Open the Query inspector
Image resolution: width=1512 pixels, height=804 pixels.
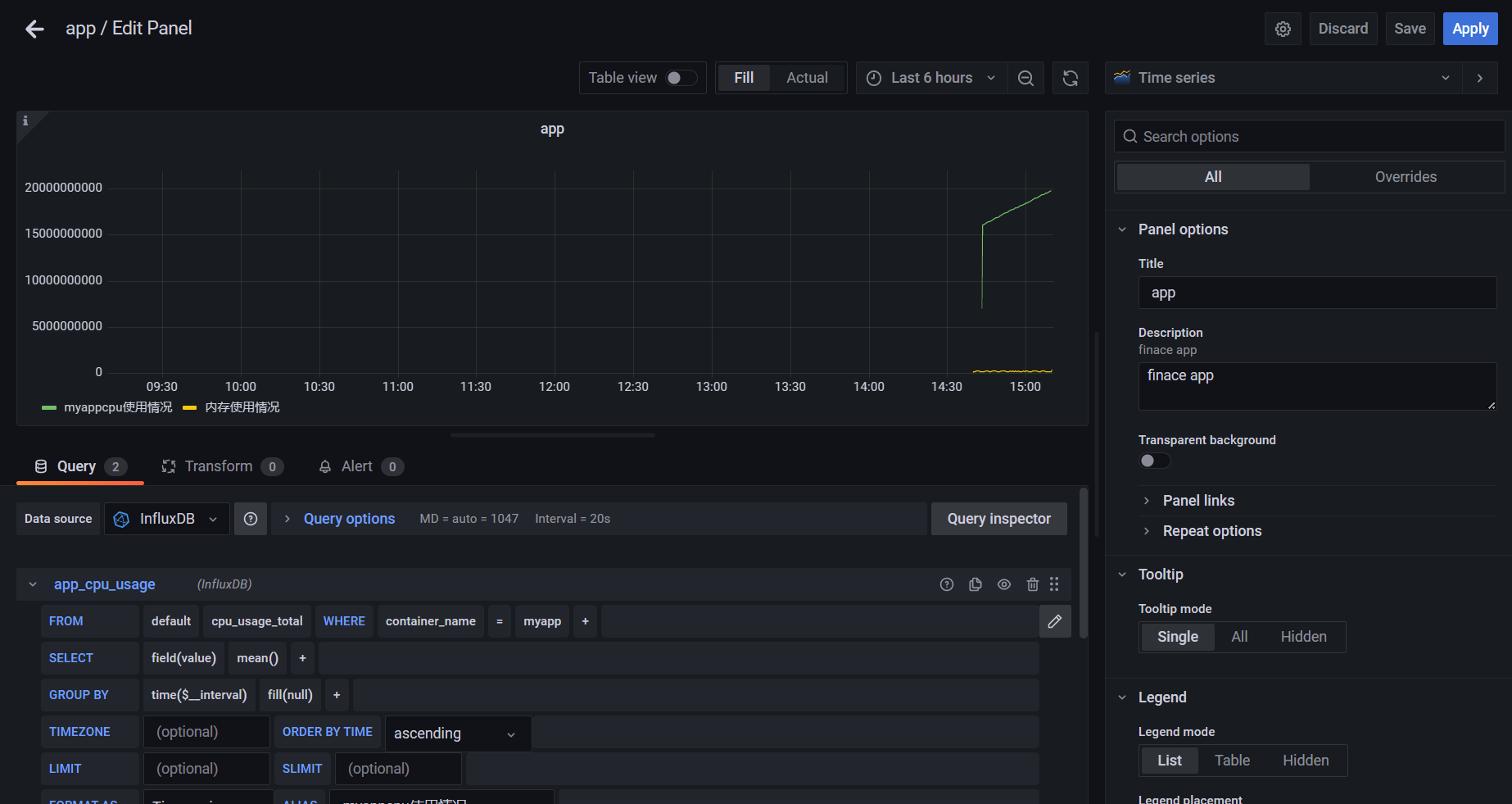[999, 519]
